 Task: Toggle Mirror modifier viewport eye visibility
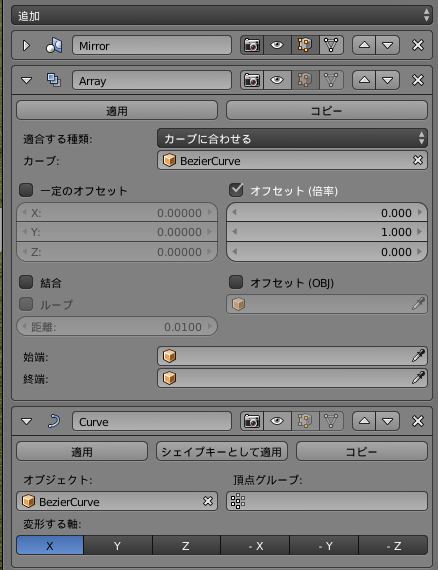coord(277,45)
